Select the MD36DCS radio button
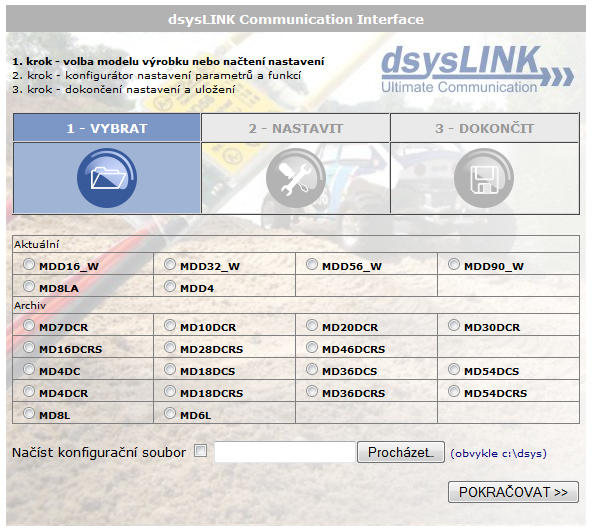This screenshot has height=531, width=592. tap(311, 369)
